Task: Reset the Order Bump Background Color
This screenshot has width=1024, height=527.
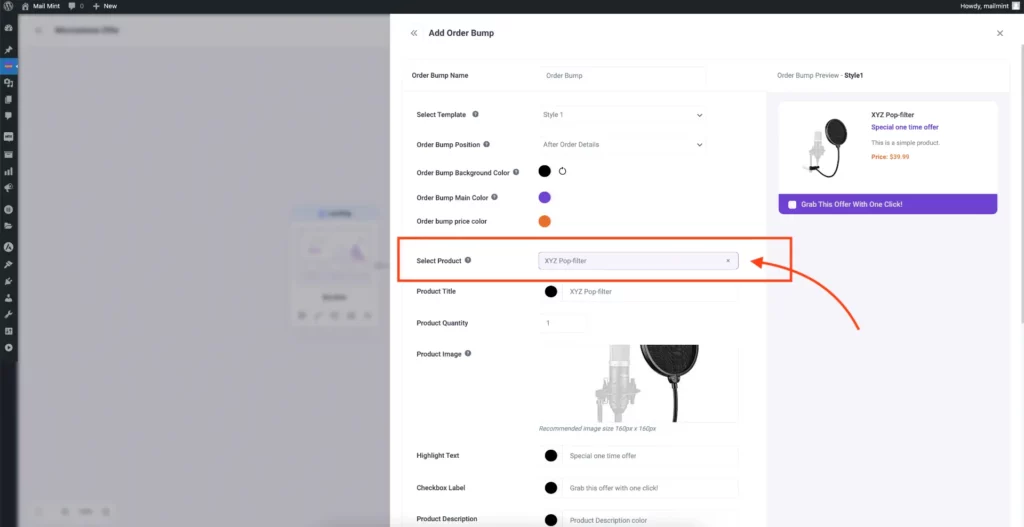Action: [x=562, y=171]
